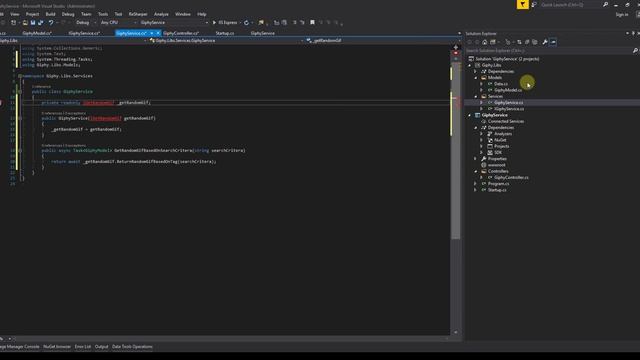Switch to the IGiphyService.cs tab
The width and height of the screenshot is (640, 360).
coord(84,33)
